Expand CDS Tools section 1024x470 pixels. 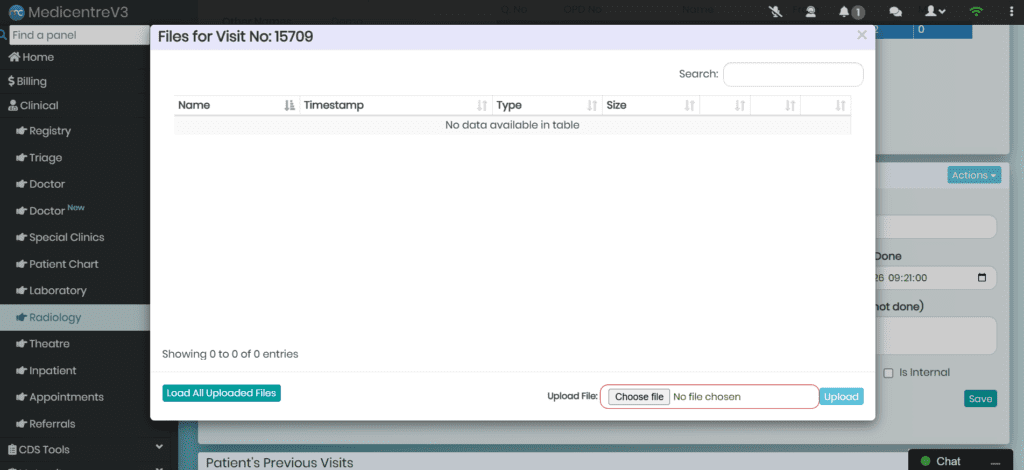85,449
